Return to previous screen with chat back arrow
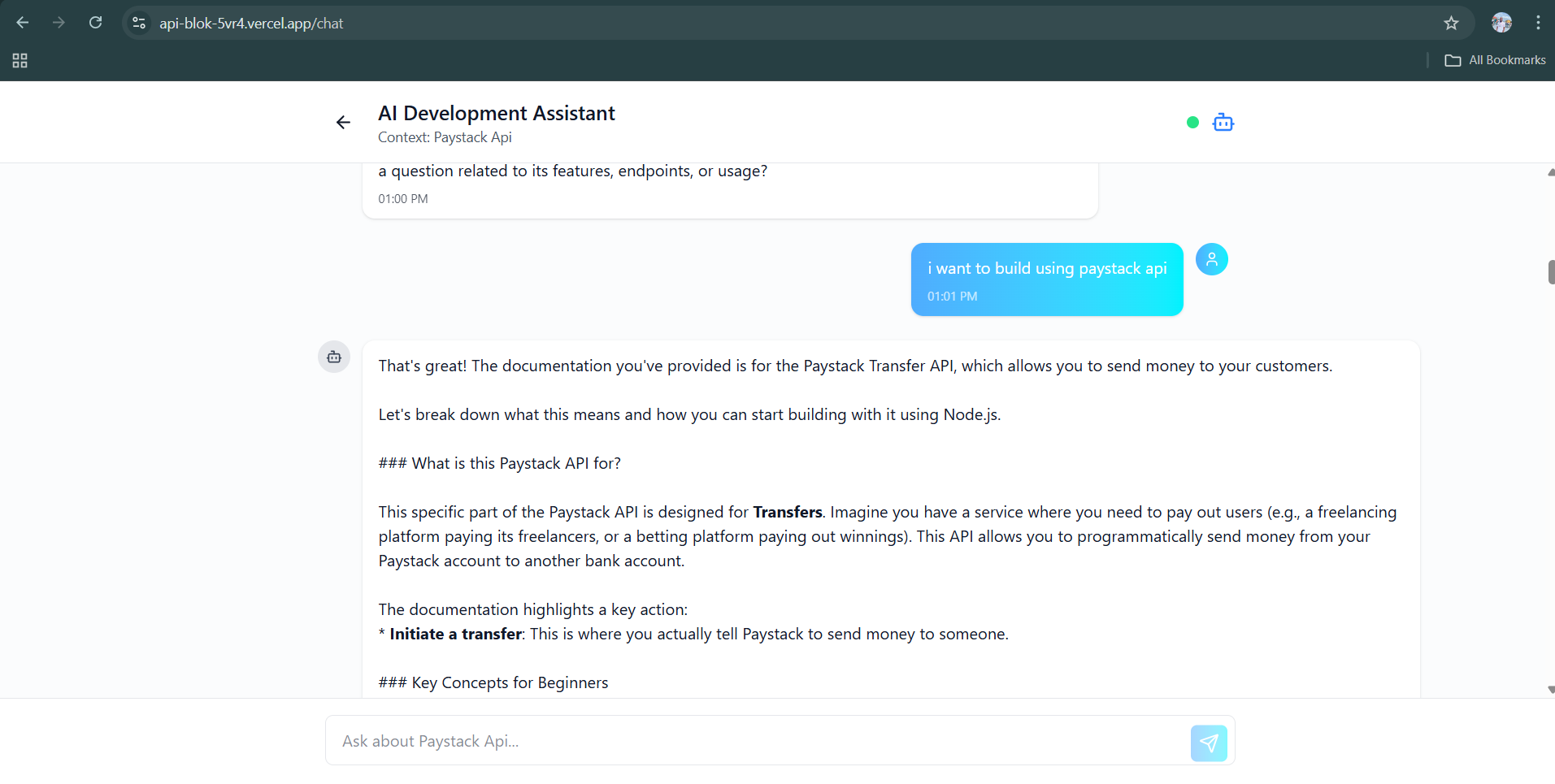Viewport: 1555px width, 784px height. [343, 123]
